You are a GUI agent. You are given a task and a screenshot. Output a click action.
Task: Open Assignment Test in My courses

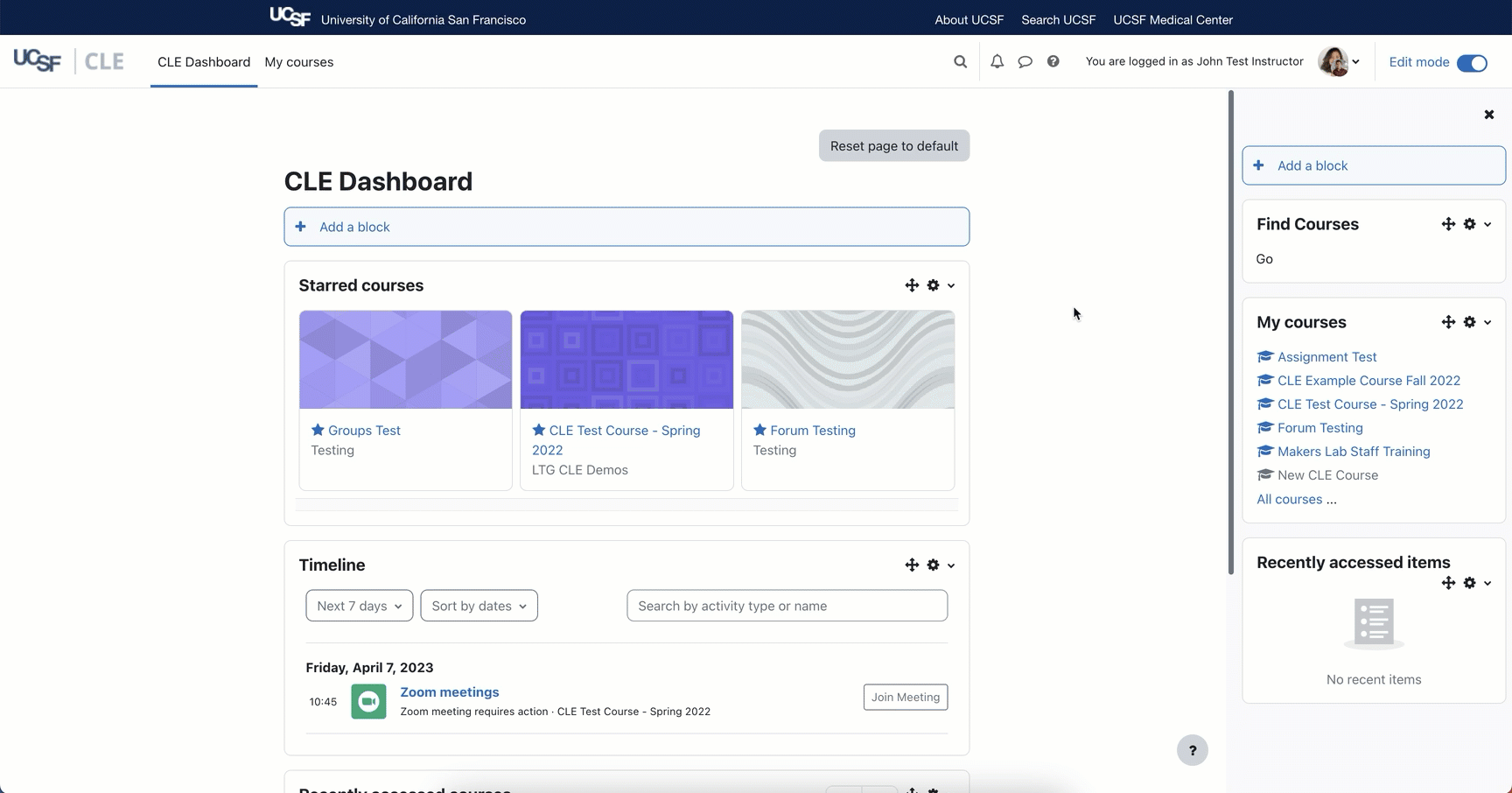point(1326,357)
